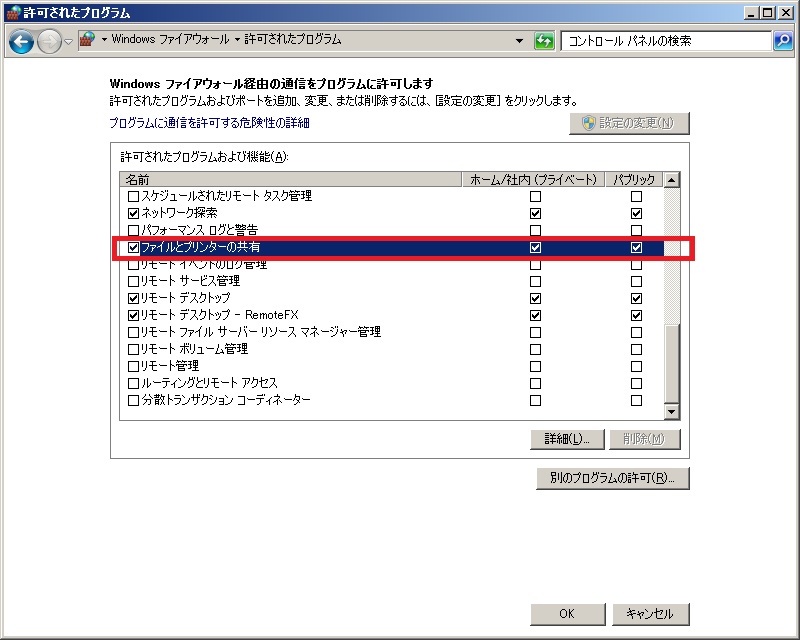Open プログラムに通信を許可する危険性の詳細 link
This screenshot has height=640, width=800.
point(209,123)
